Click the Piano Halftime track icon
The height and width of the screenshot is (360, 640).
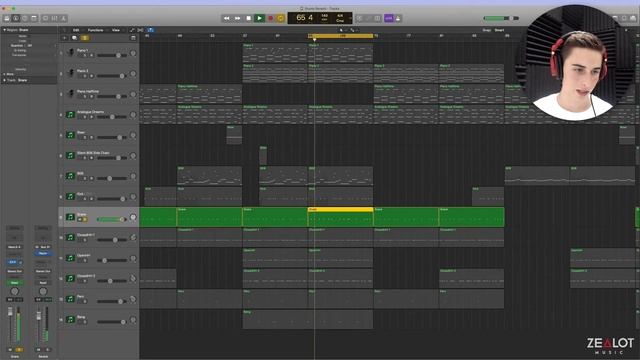(x=71, y=94)
